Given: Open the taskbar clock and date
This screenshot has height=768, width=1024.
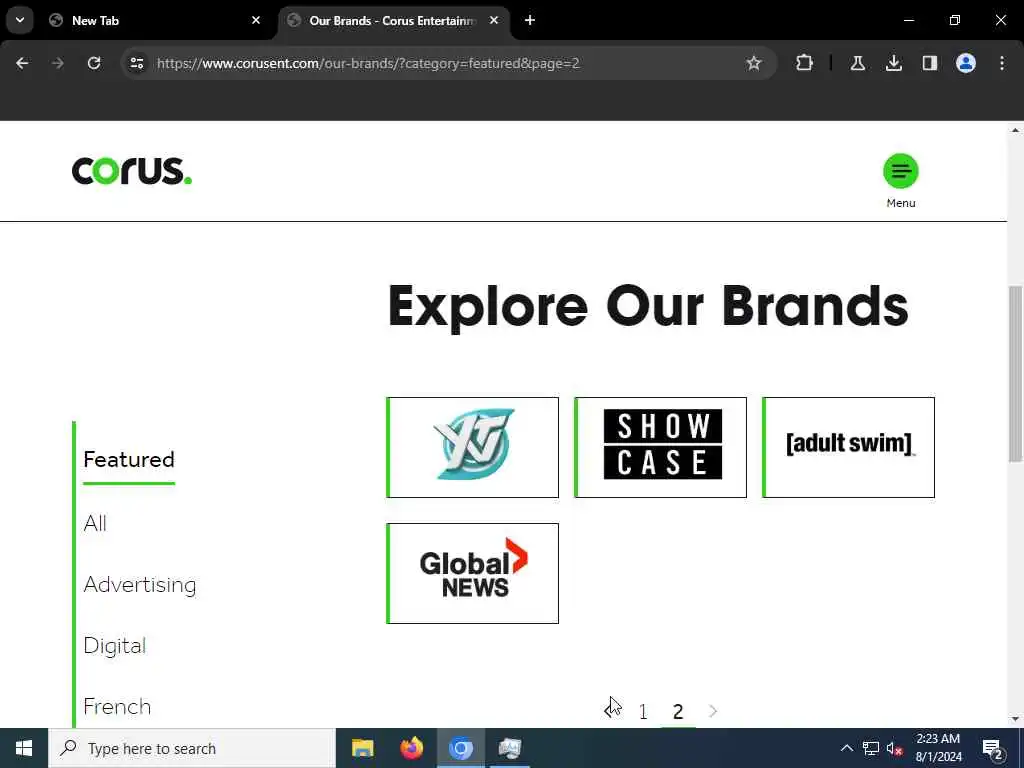Looking at the screenshot, I should coord(938,748).
